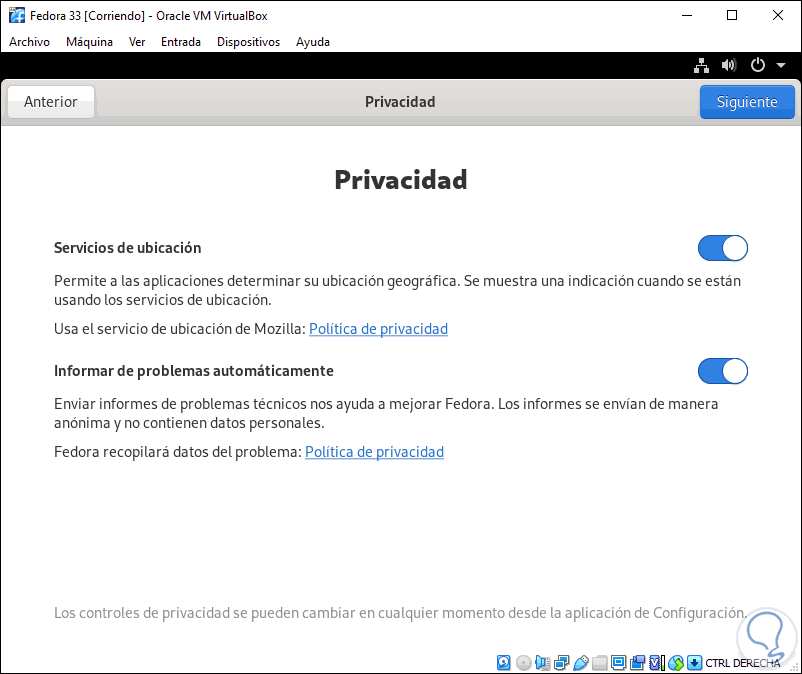802x674 pixels.
Task: Close the VirtualBox window
Action: (777, 15)
